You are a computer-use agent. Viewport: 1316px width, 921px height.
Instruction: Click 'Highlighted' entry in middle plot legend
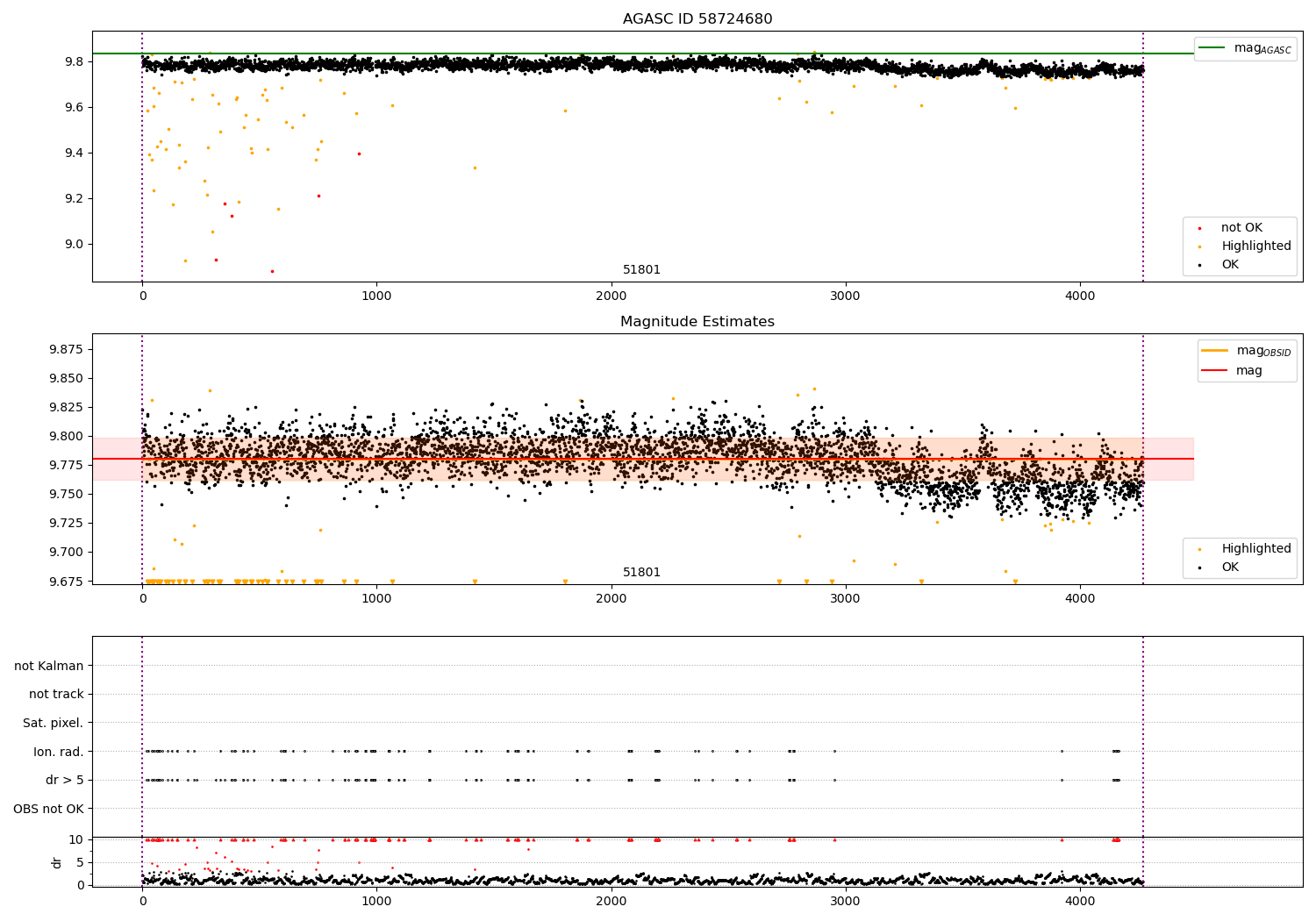coord(1256,549)
